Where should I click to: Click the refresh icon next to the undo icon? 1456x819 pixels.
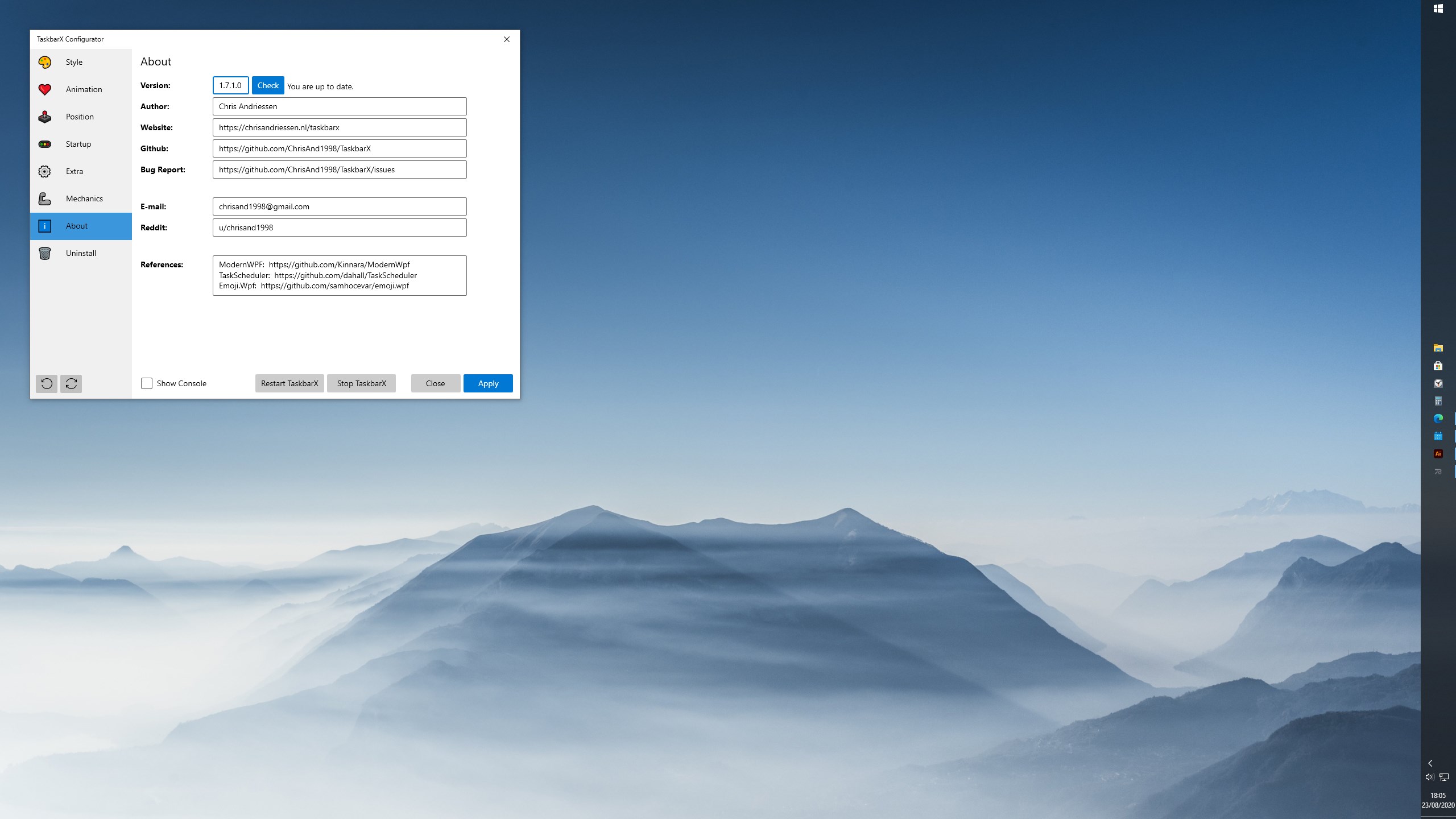click(x=71, y=384)
